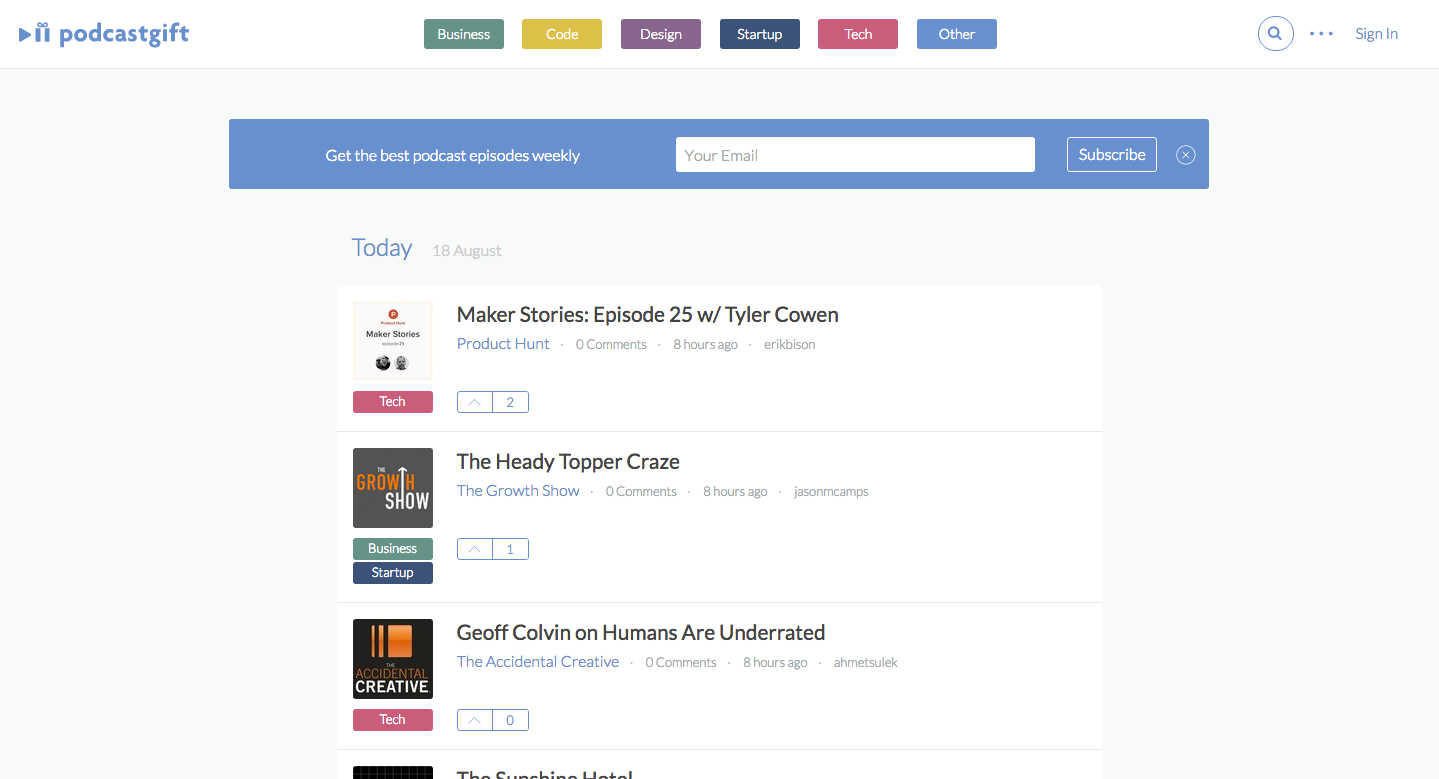Open user erikbison profile
The image size is (1439, 779).
[x=789, y=344]
